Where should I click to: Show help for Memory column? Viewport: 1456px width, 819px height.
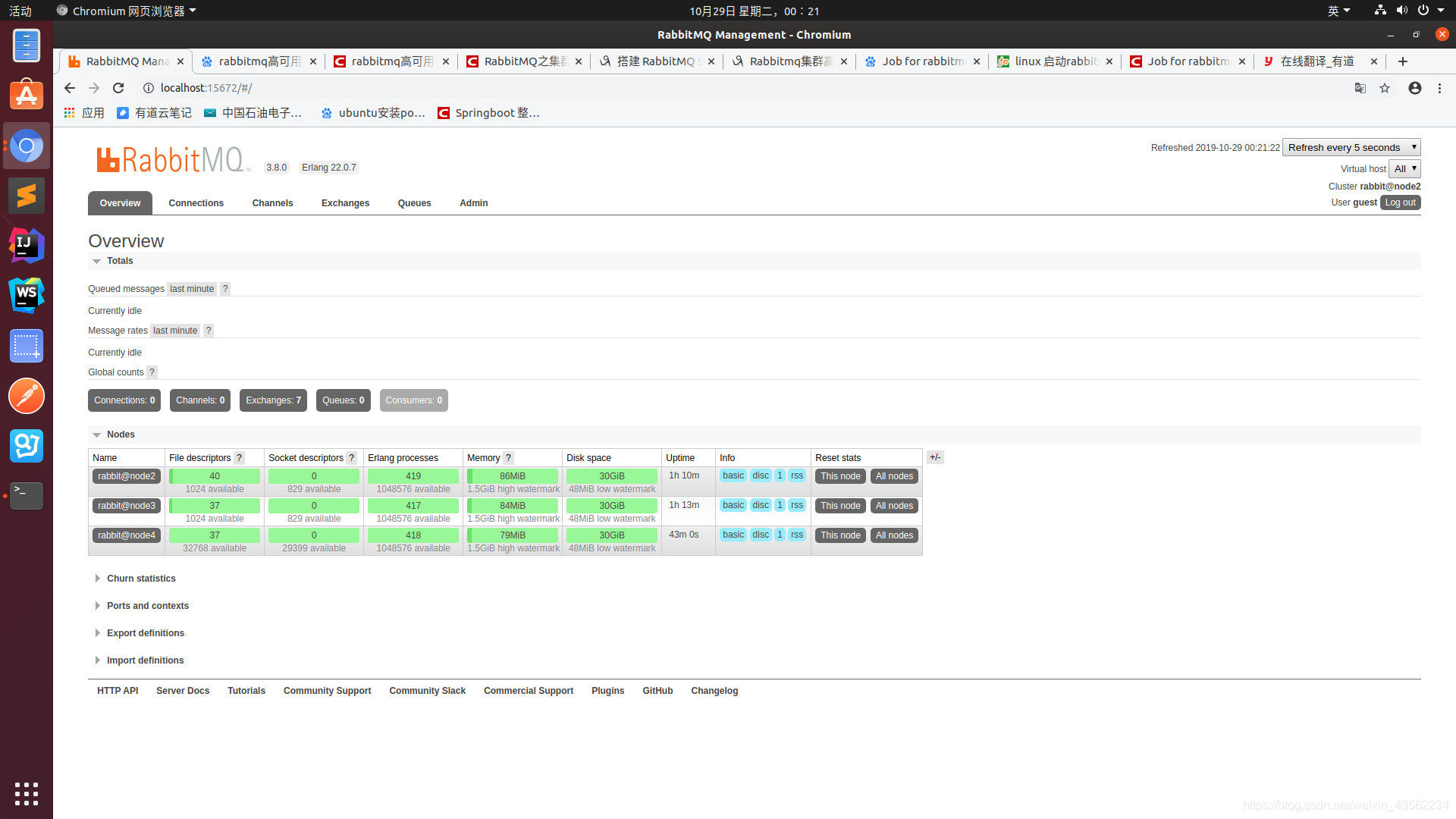[509, 458]
